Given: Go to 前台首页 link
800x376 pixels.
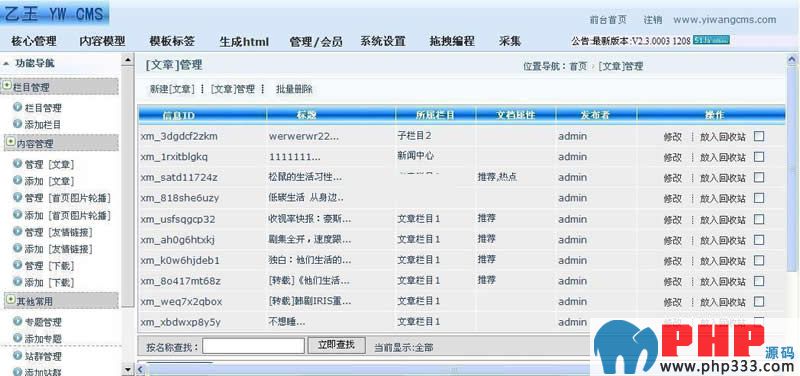Looking at the screenshot, I should pyautogui.click(x=608, y=20).
